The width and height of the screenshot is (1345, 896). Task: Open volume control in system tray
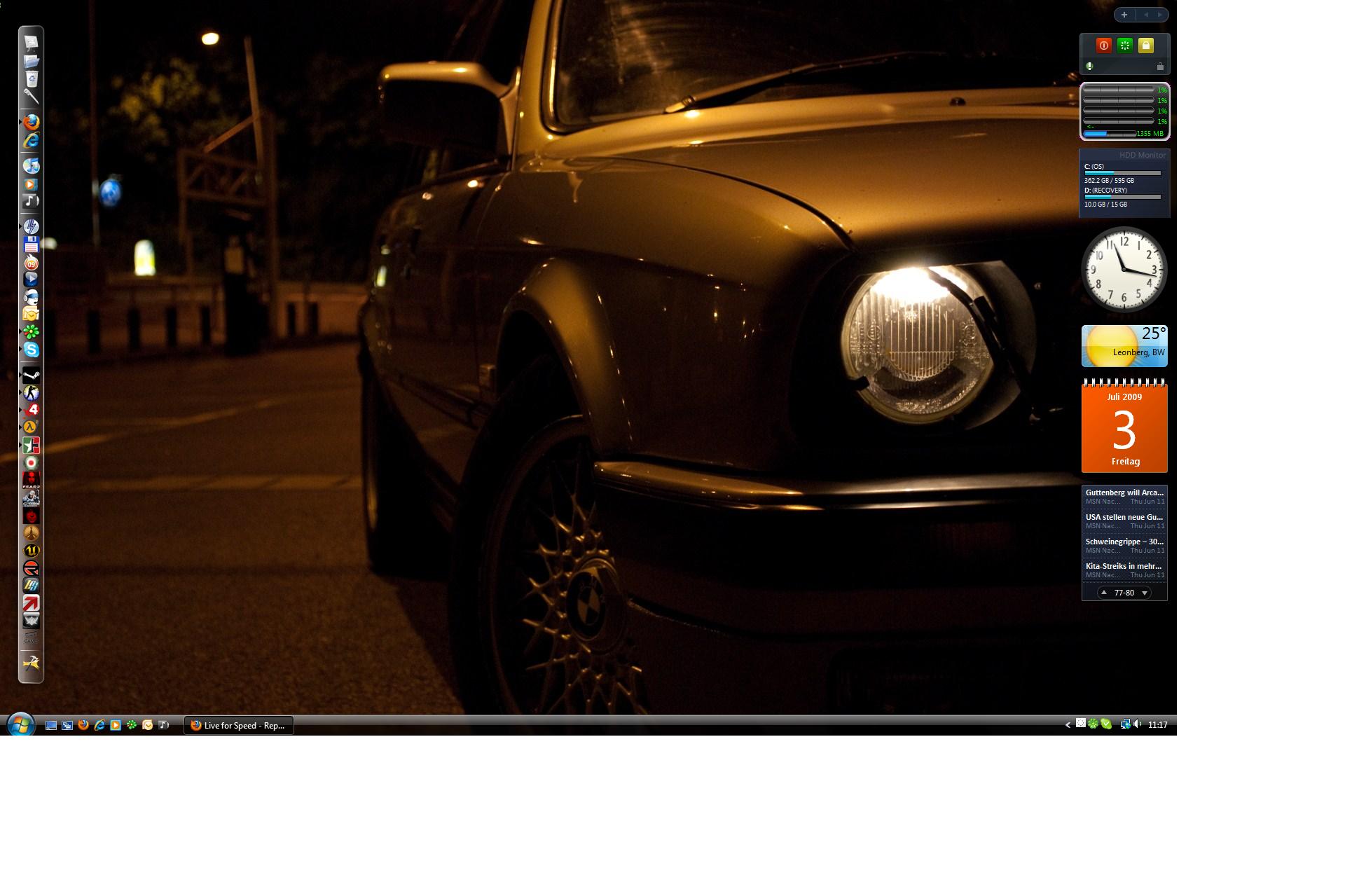point(1137,724)
